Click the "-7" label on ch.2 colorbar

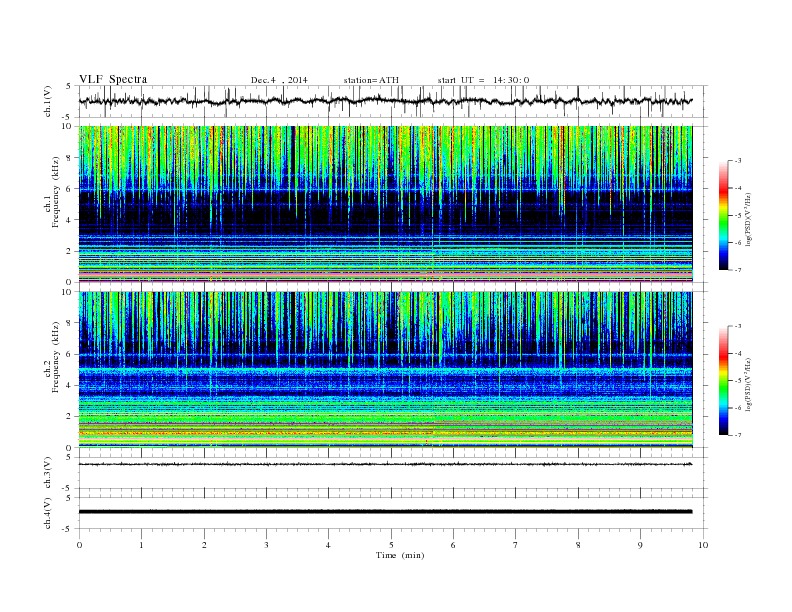(738, 435)
